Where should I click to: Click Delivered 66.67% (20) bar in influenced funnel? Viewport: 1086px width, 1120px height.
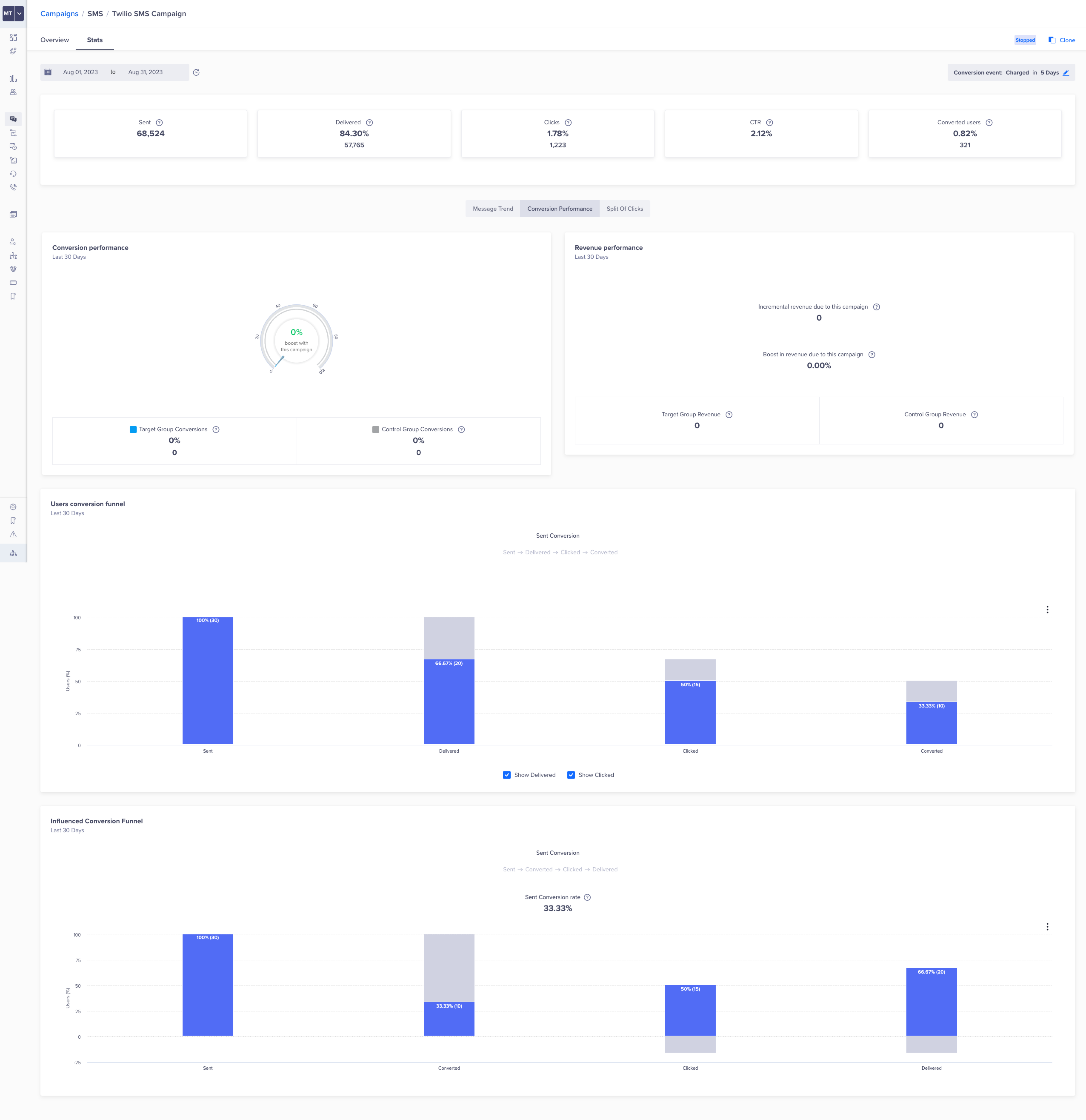932,1002
